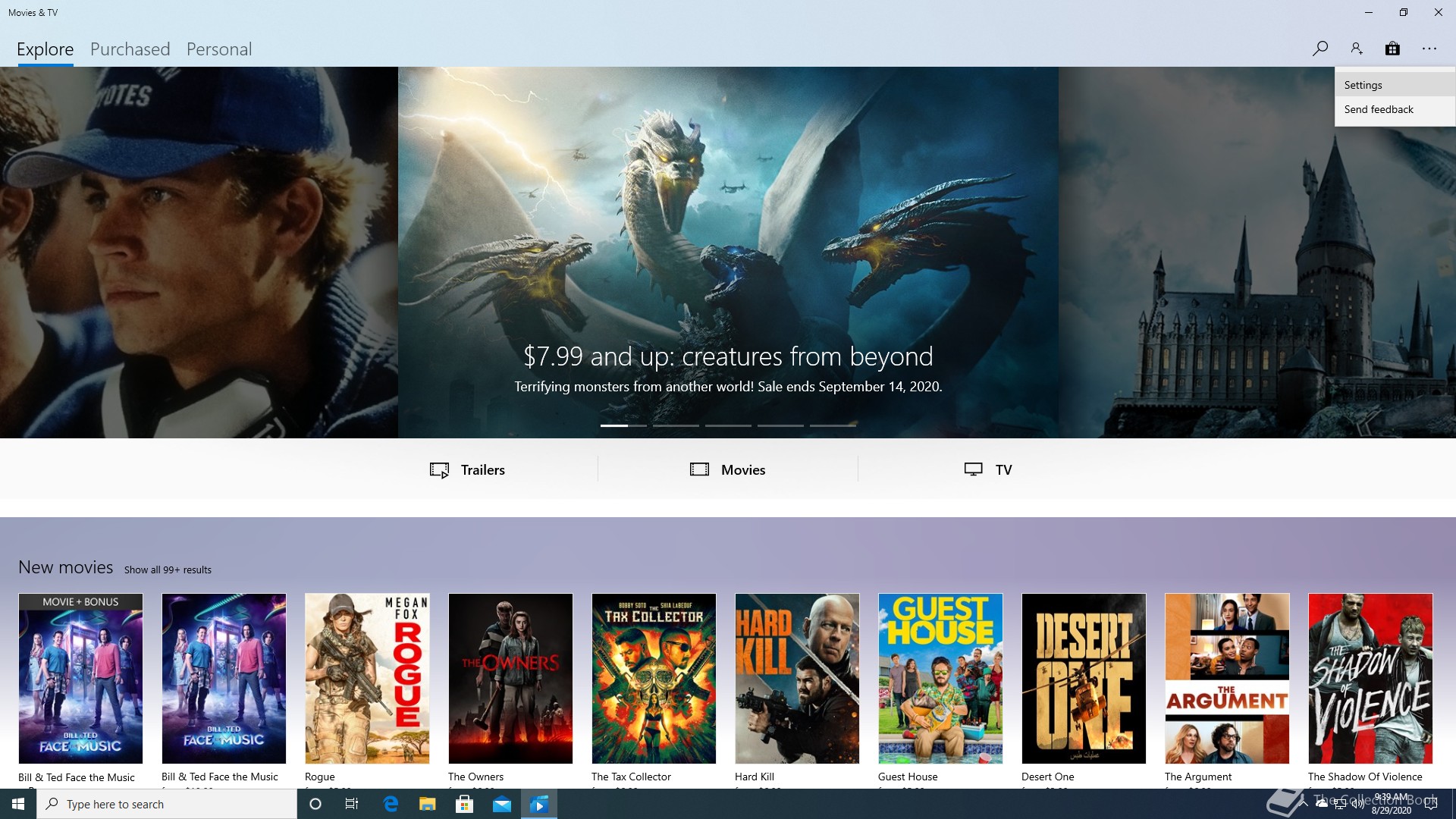This screenshot has width=1456, height=819.
Task: Click the Hard Kill title text
Action: [x=755, y=777]
